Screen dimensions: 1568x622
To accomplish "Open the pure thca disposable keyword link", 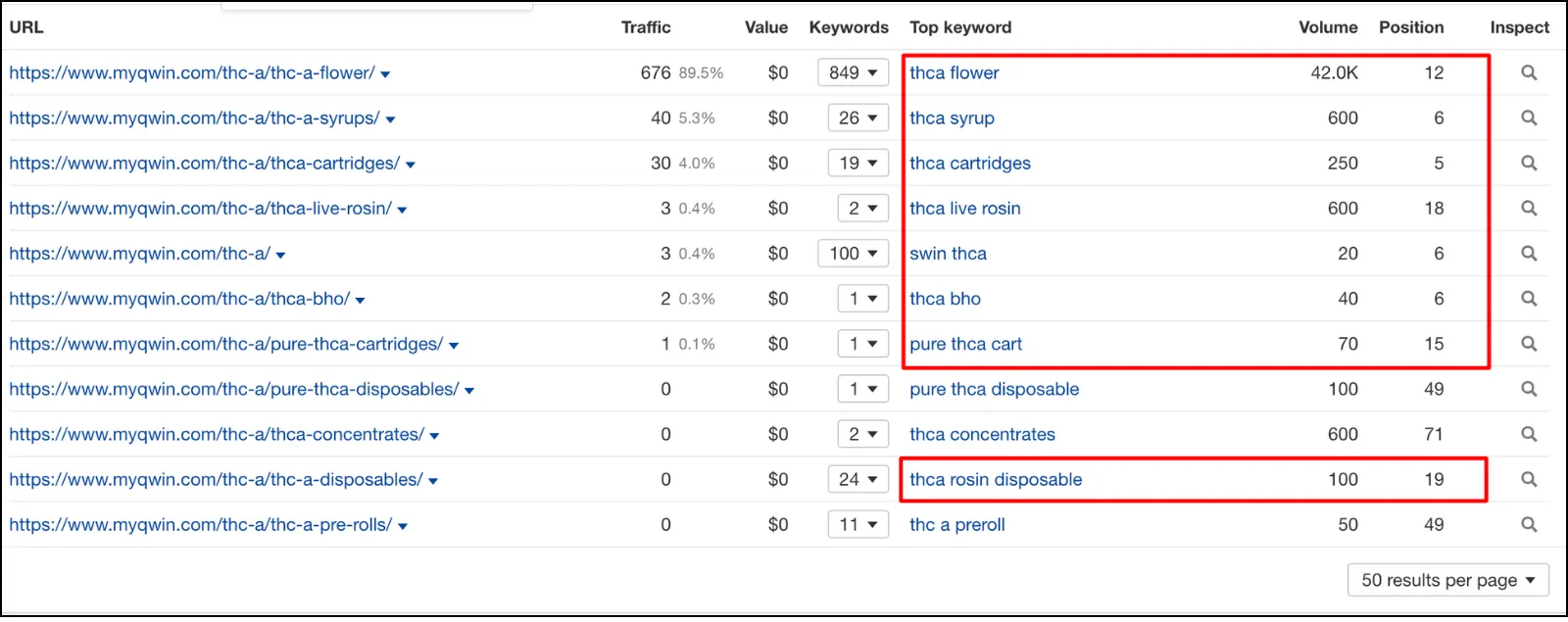I will [x=994, y=389].
